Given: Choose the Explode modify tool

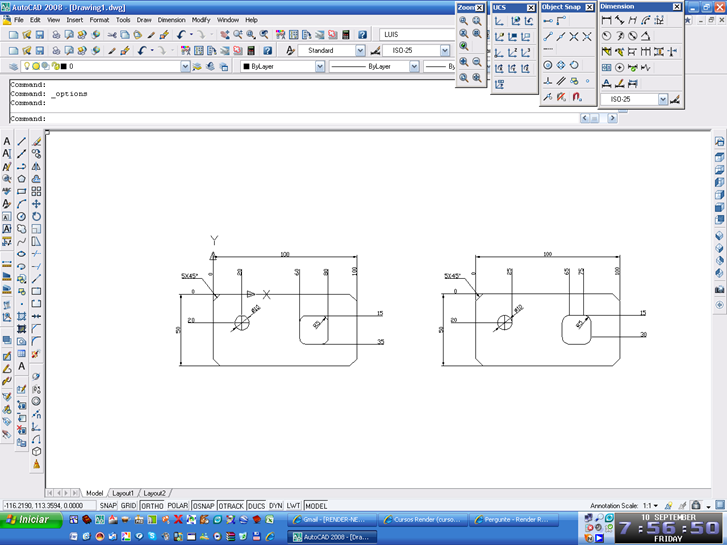Looking at the screenshot, I should [x=36, y=354].
